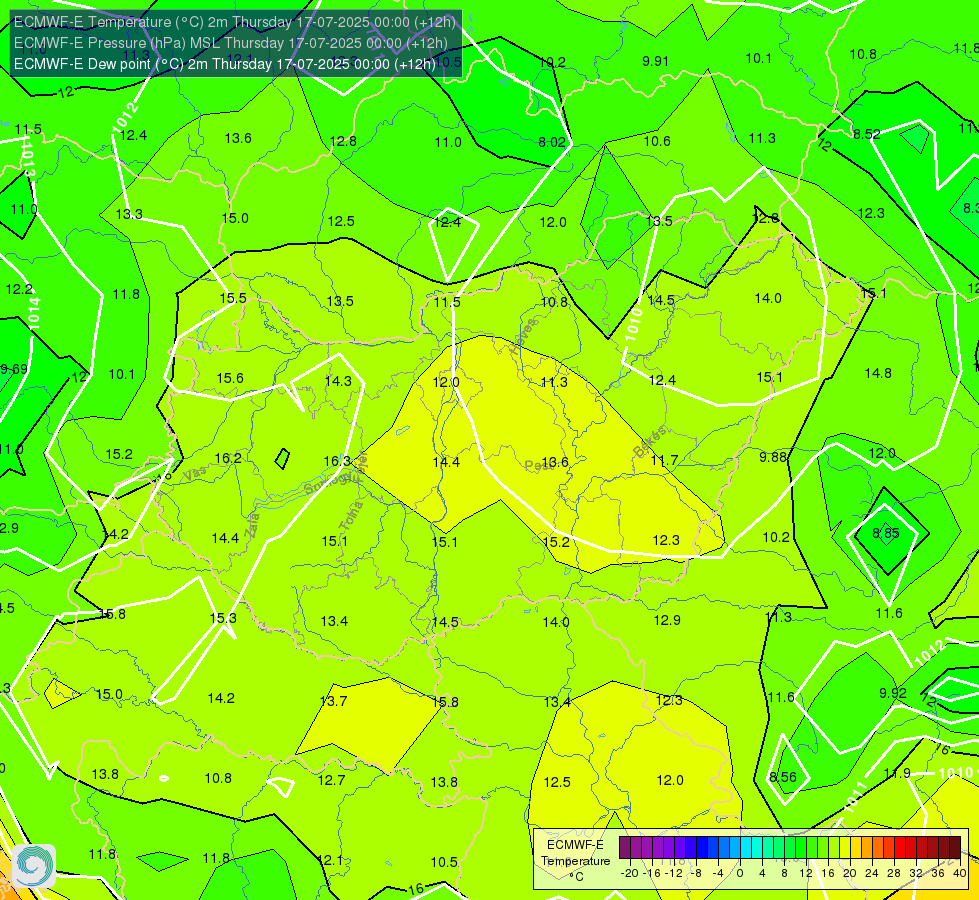
Task: Select the ECMWF-E Pressure MSL layer label
Action: pyautogui.click(x=230, y=43)
